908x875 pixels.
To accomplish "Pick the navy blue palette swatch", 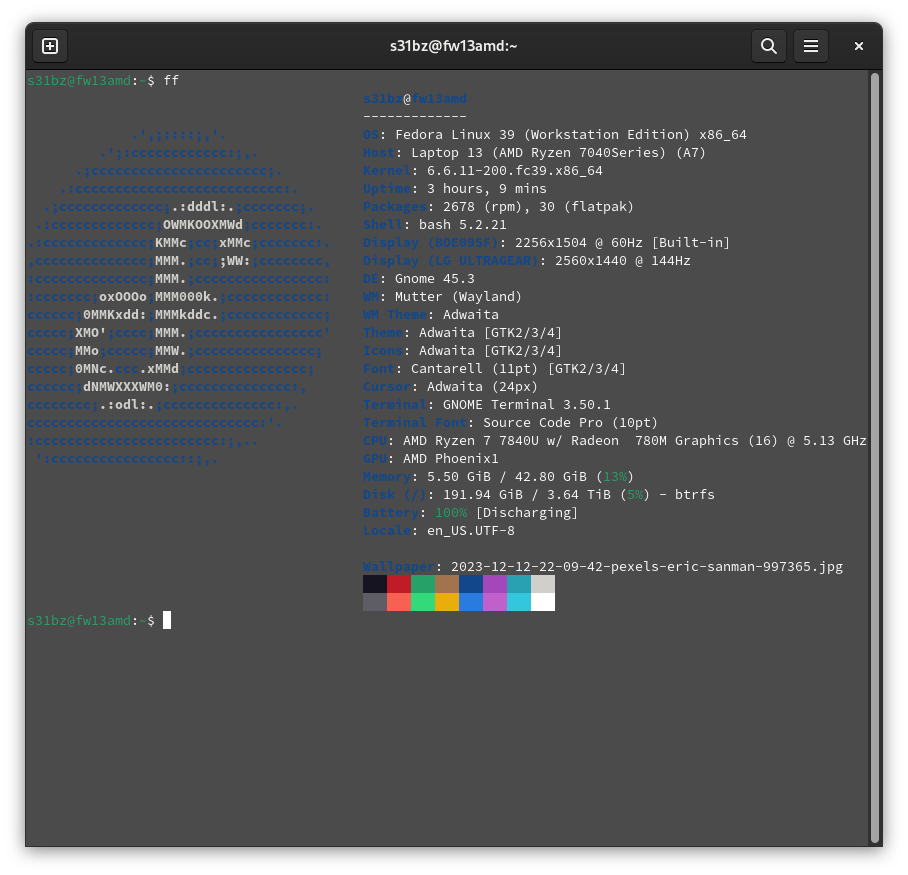I will pyautogui.click(x=471, y=584).
